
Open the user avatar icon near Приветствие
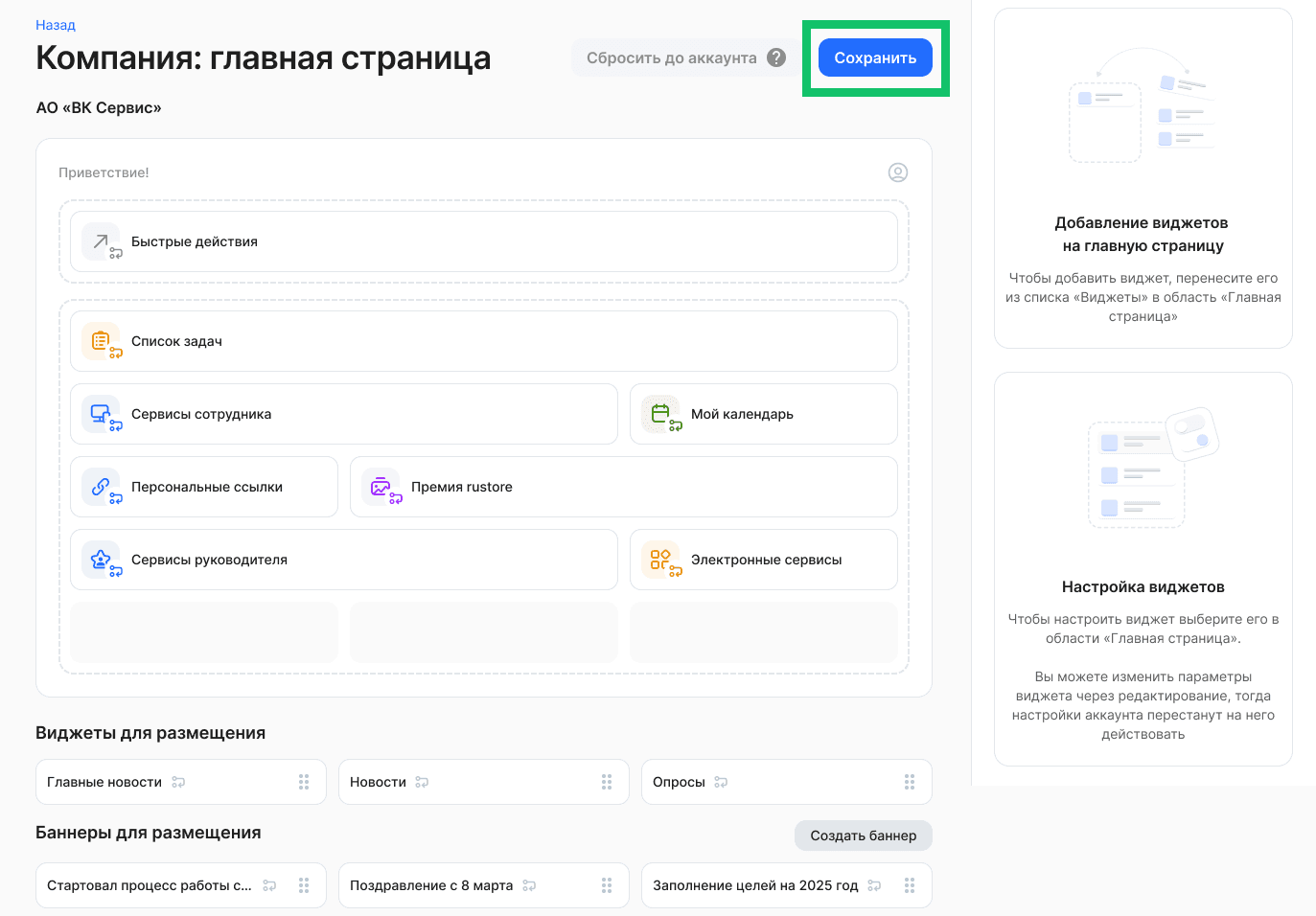point(898,172)
